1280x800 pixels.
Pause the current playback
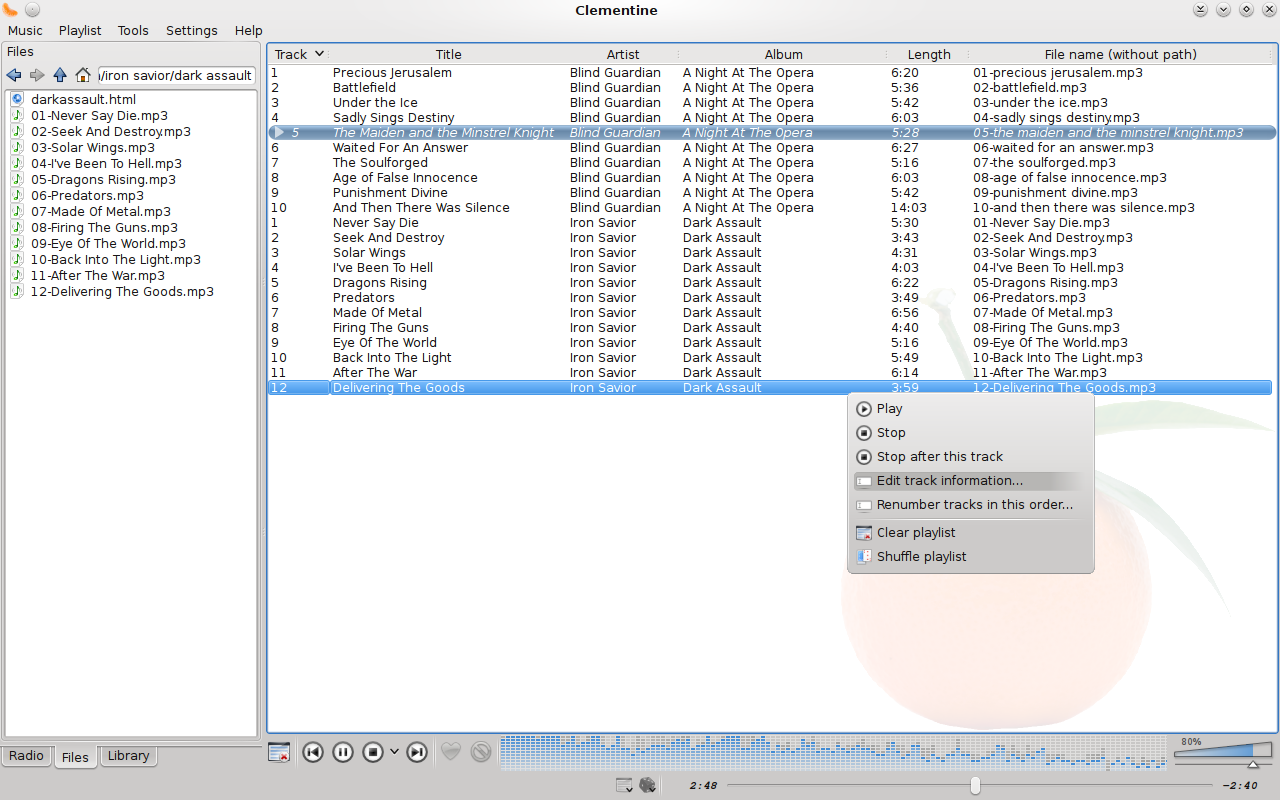tap(343, 752)
